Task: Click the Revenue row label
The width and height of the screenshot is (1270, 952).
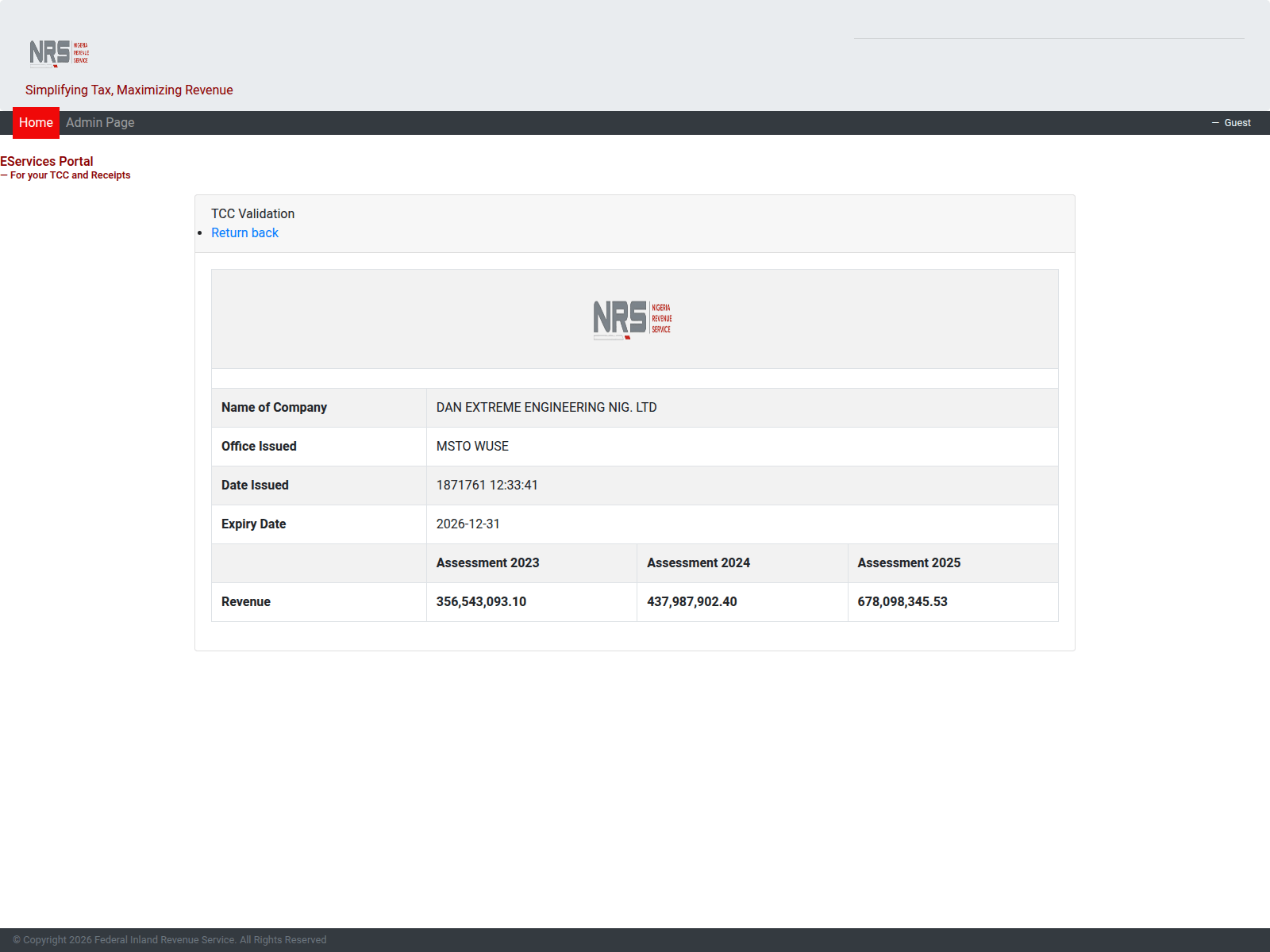Action: point(245,602)
